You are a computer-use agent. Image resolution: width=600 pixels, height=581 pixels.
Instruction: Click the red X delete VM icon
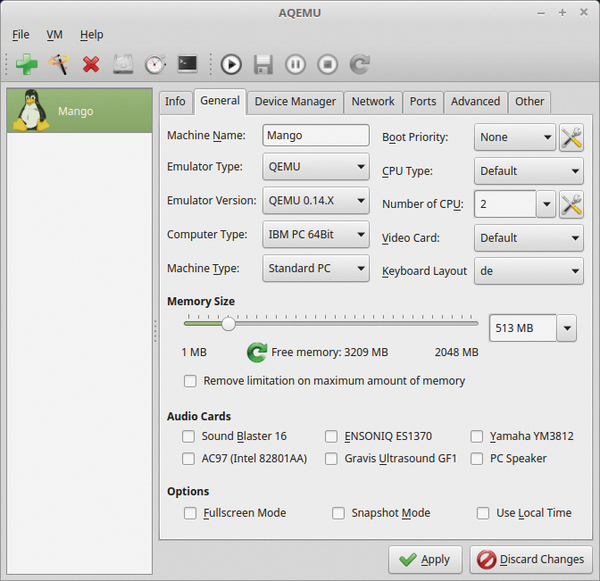pyautogui.click(x=91, y=64)
